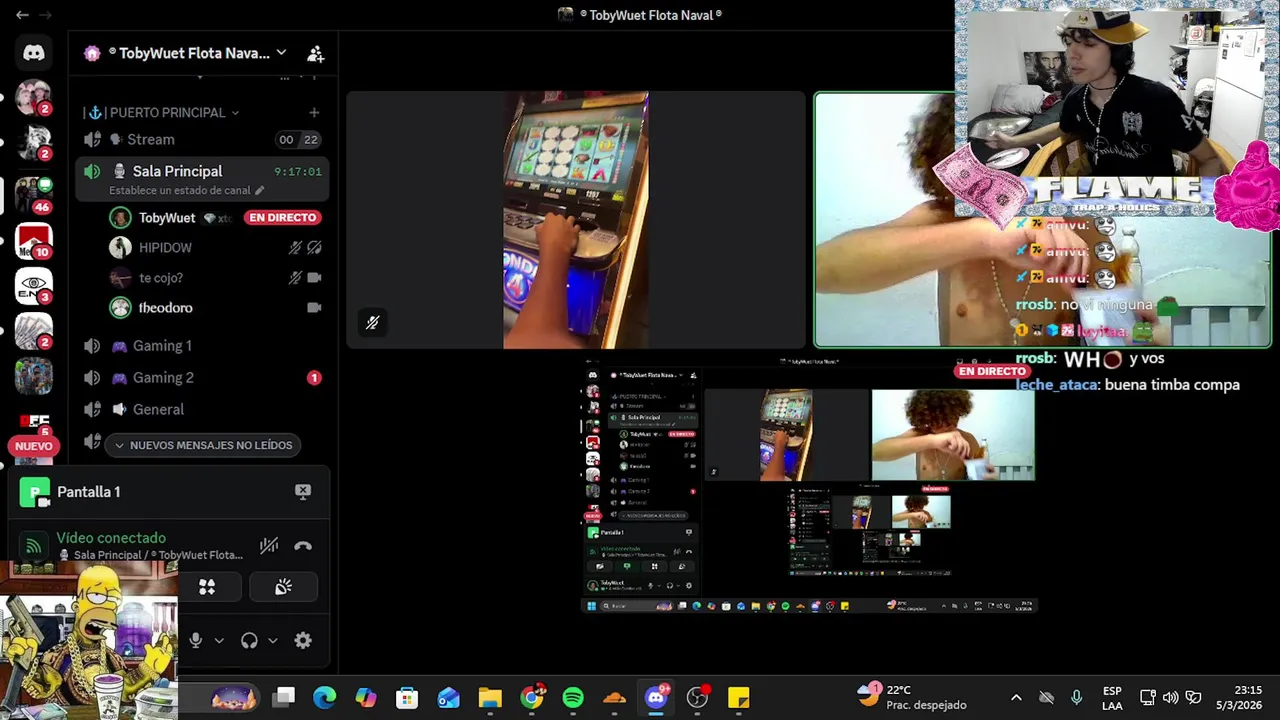Screen dimensions: 1280x720
Task: Stop streaming Pantalla 1 icon
Action: tap(303, 492)
